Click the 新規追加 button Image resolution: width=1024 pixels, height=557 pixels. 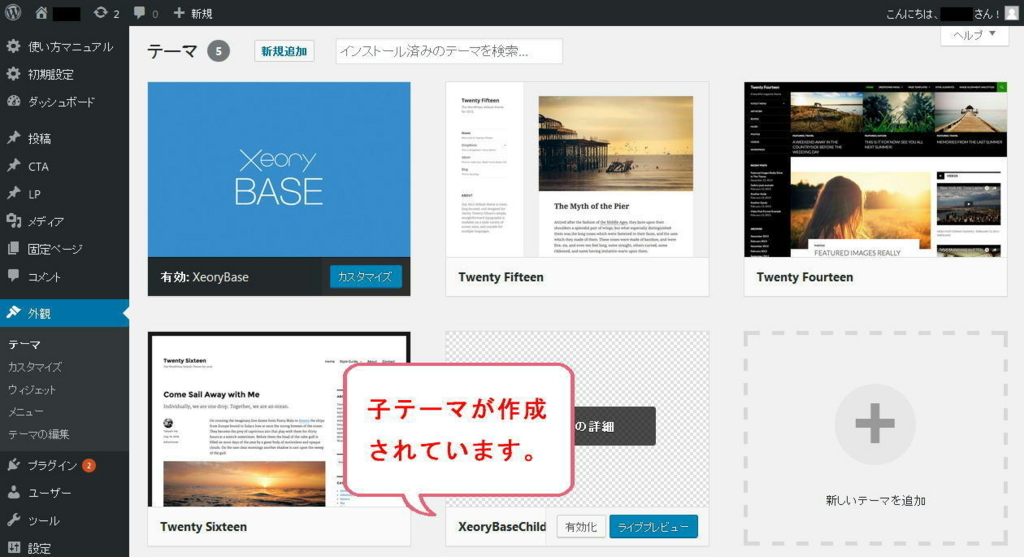[284, 51]
